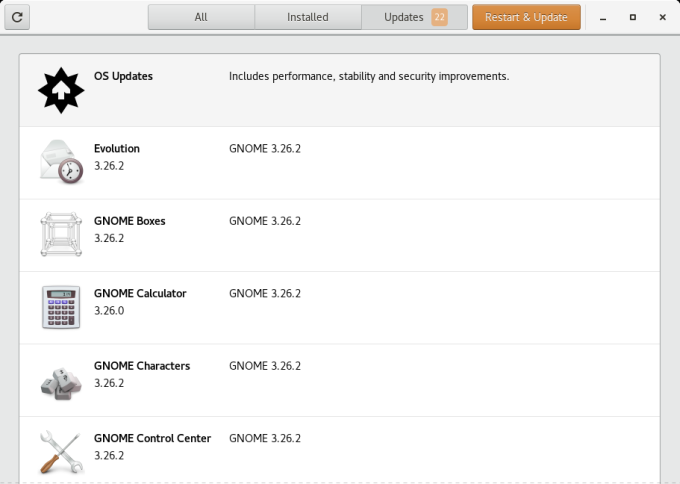Click the OS Updates description text
680x484 pixels.
click(x=369, y=76)
